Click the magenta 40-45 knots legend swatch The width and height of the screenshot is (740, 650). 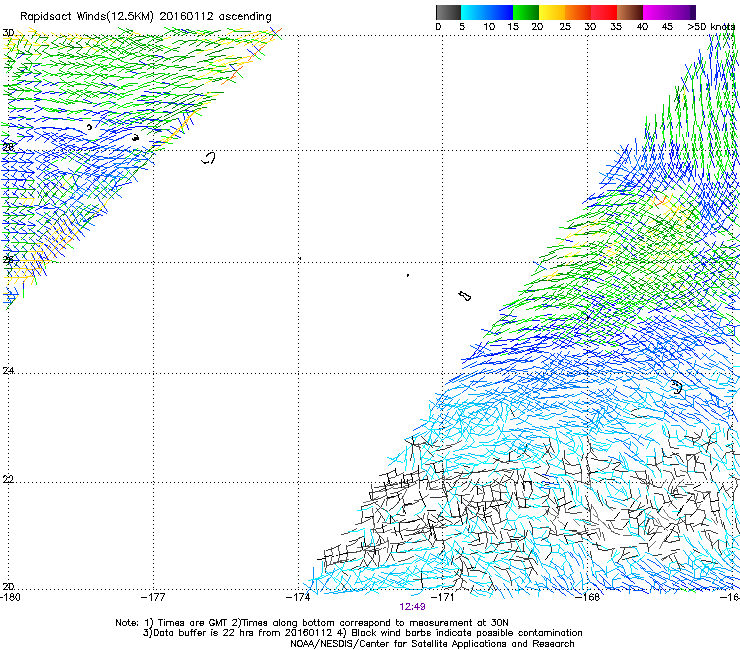[x=656, y=12]
